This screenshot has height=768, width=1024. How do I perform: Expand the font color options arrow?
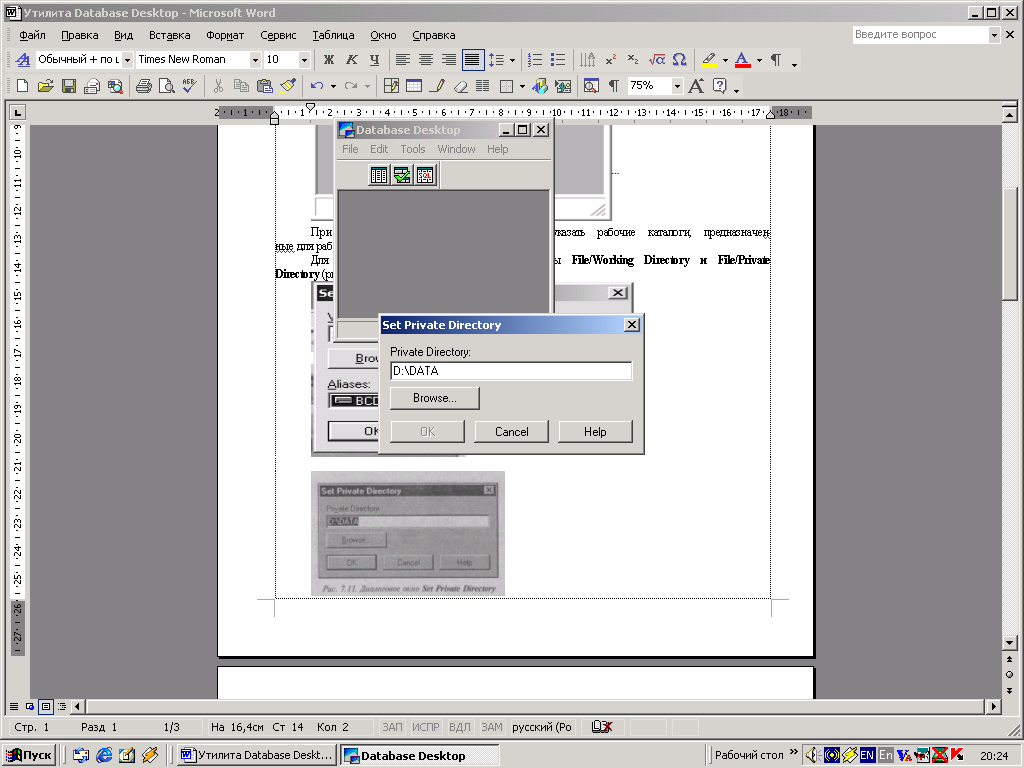[759, 59]
